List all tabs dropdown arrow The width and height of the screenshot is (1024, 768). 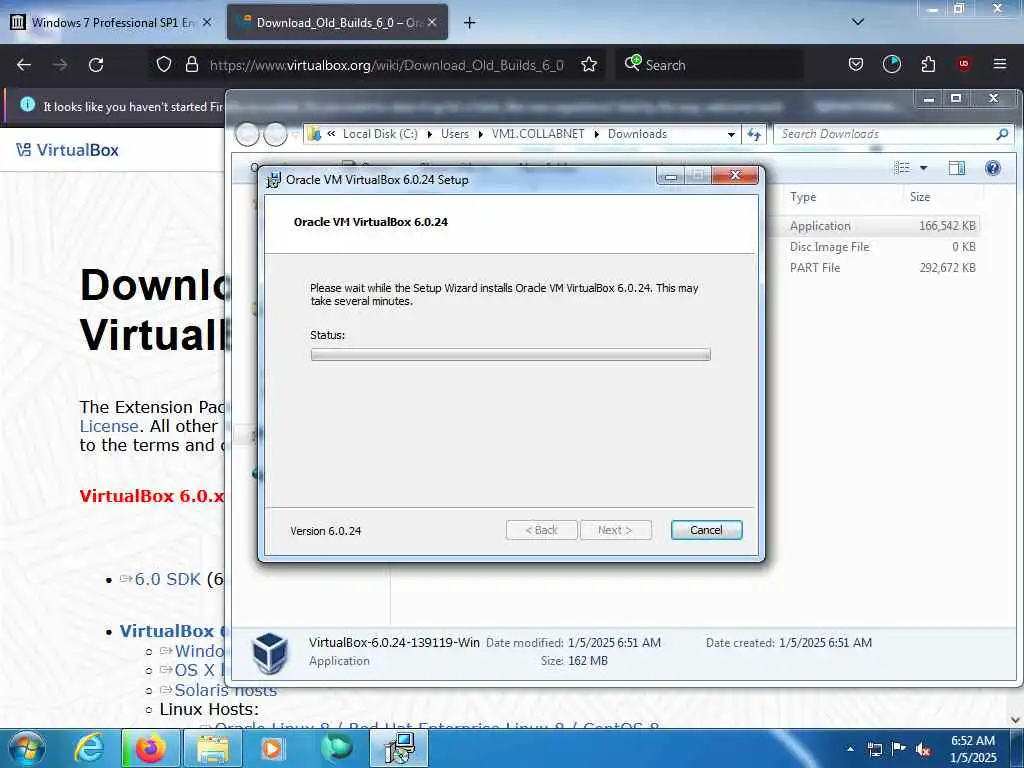pyautogui.click(x=858, y=22)
